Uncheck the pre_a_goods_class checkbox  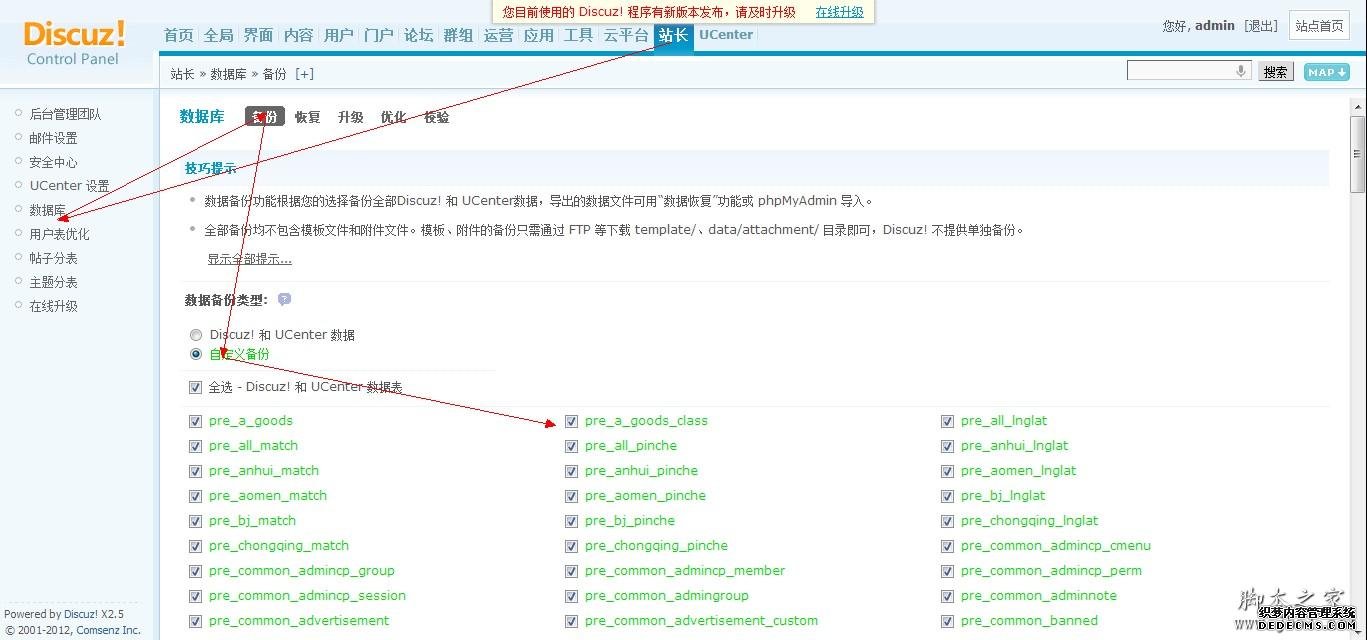(x=571, y=421)
